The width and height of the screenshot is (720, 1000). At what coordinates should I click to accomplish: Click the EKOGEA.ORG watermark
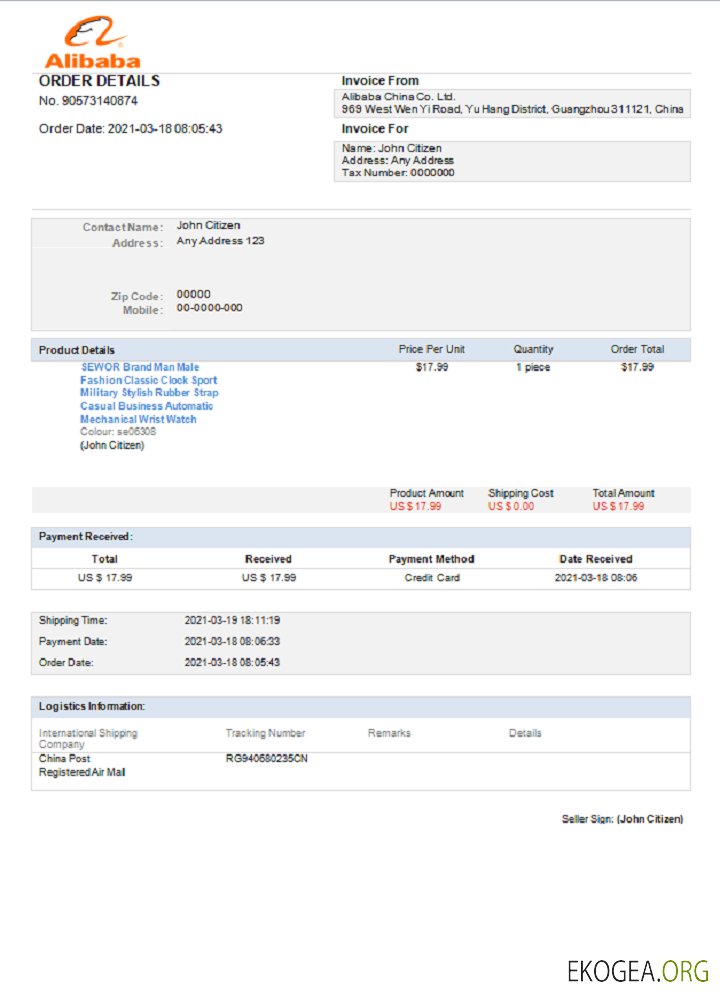click(638, 970)
